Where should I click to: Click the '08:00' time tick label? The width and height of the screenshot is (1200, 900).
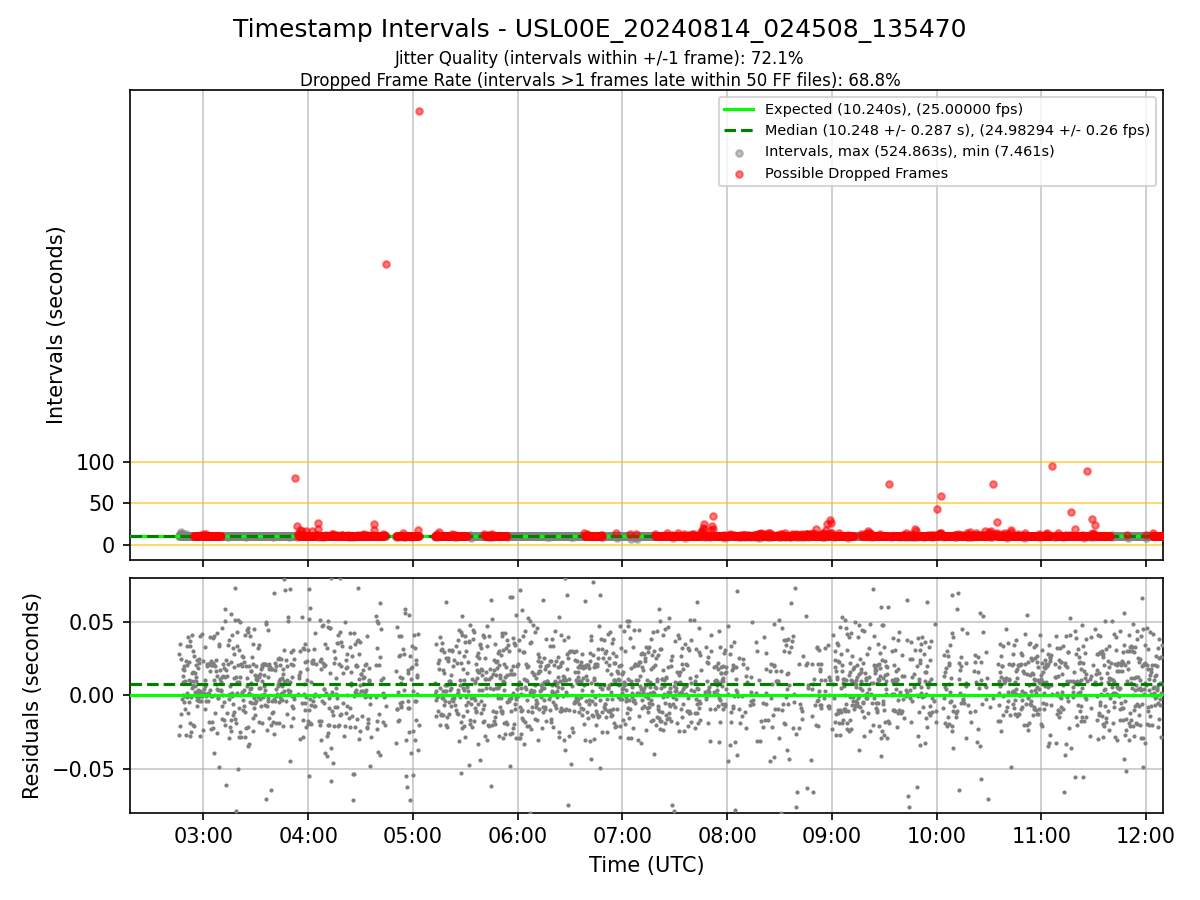727,834
